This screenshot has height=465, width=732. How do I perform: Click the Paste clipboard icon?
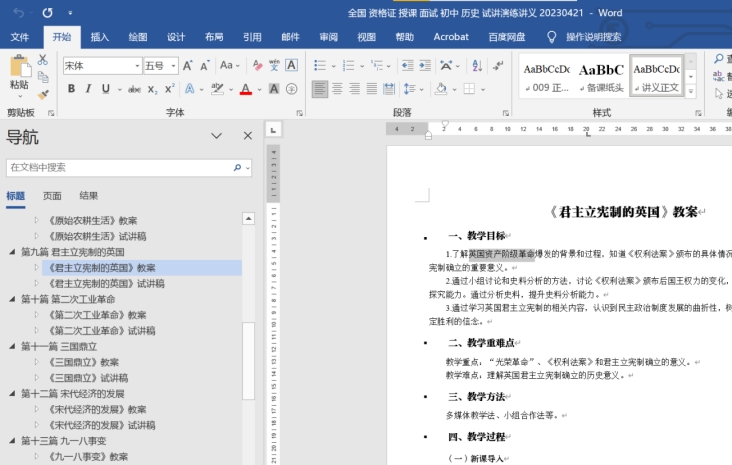click(19, 70)
